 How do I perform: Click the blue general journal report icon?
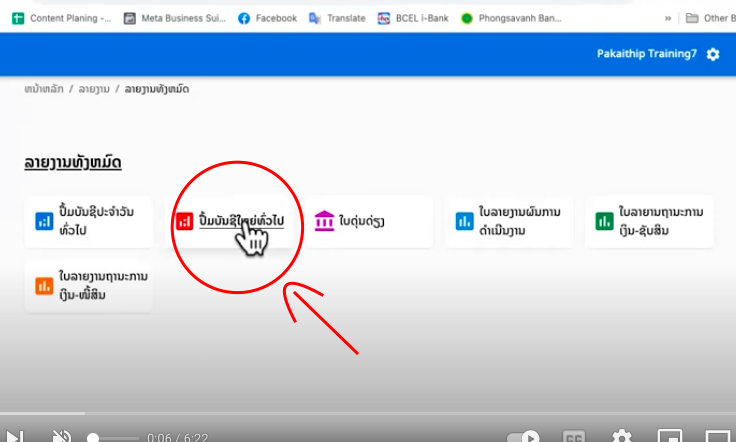coord(45,221)
